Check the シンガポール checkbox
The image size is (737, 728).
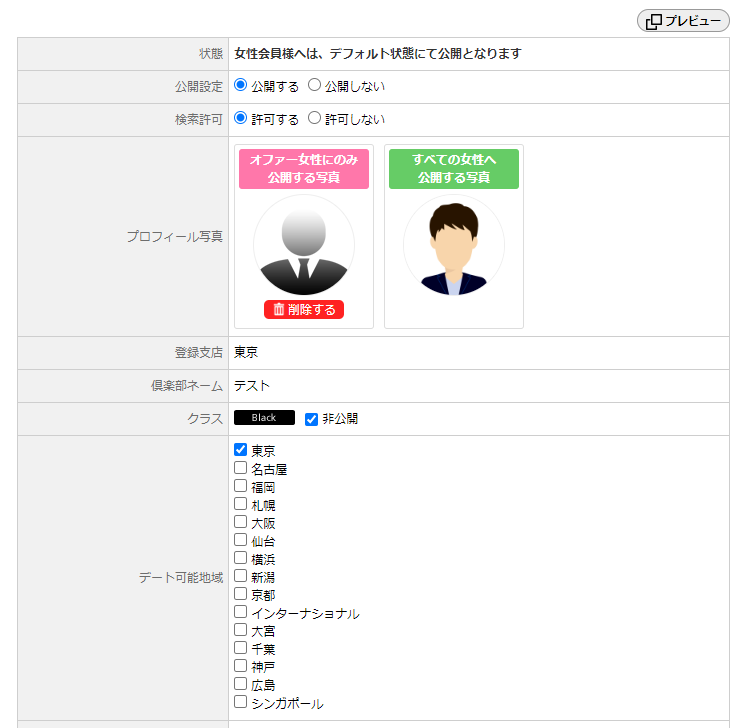(240, 702)
